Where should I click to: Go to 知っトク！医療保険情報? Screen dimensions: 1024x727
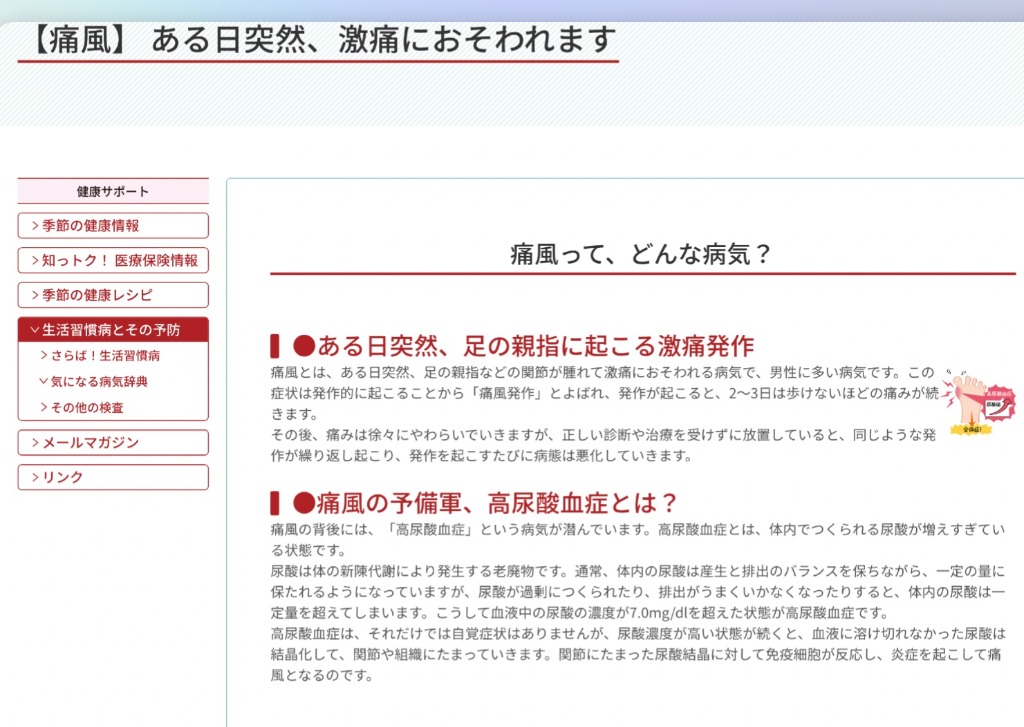119,261
